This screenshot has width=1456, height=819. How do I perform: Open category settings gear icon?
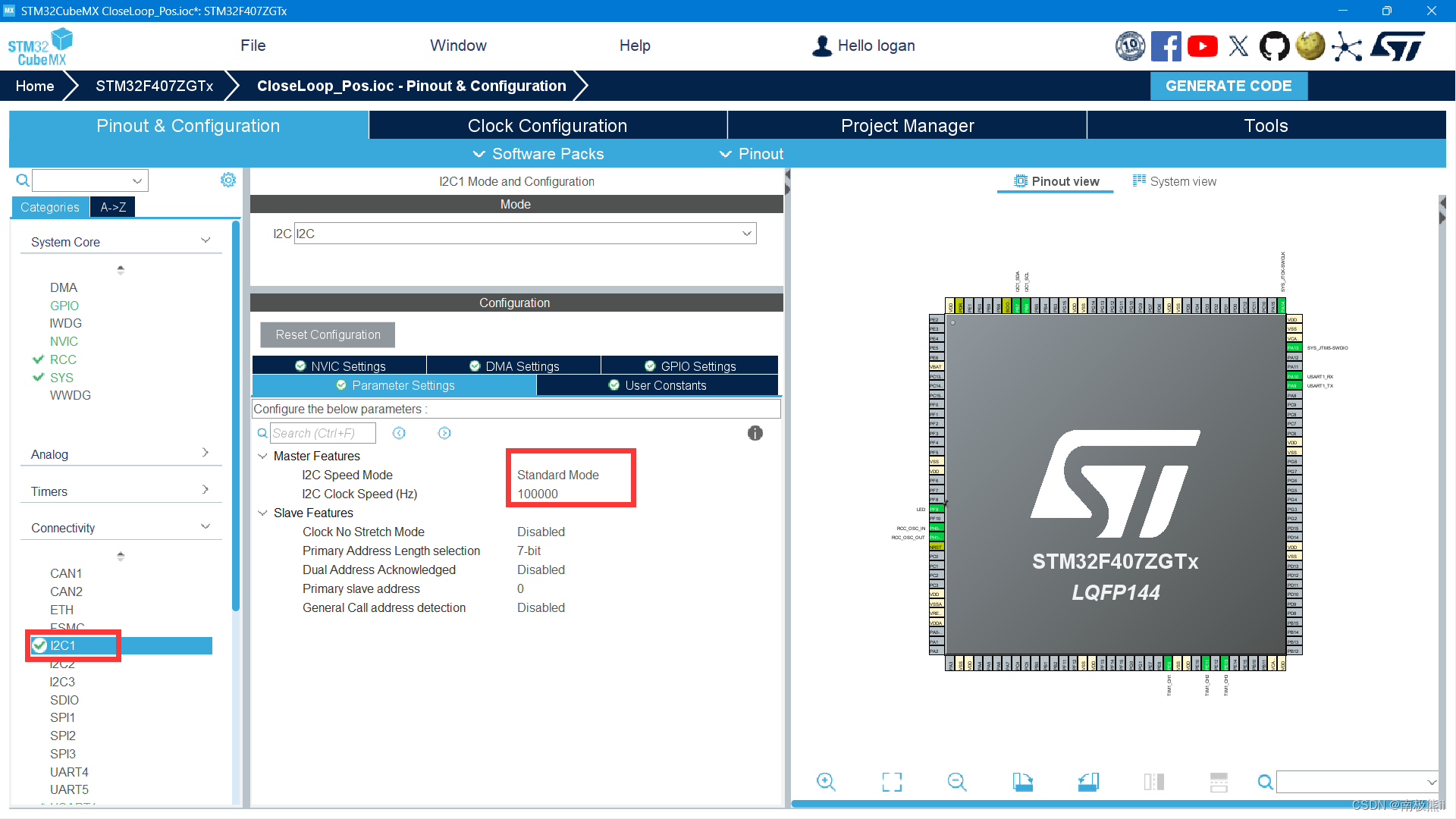point(228,180)
